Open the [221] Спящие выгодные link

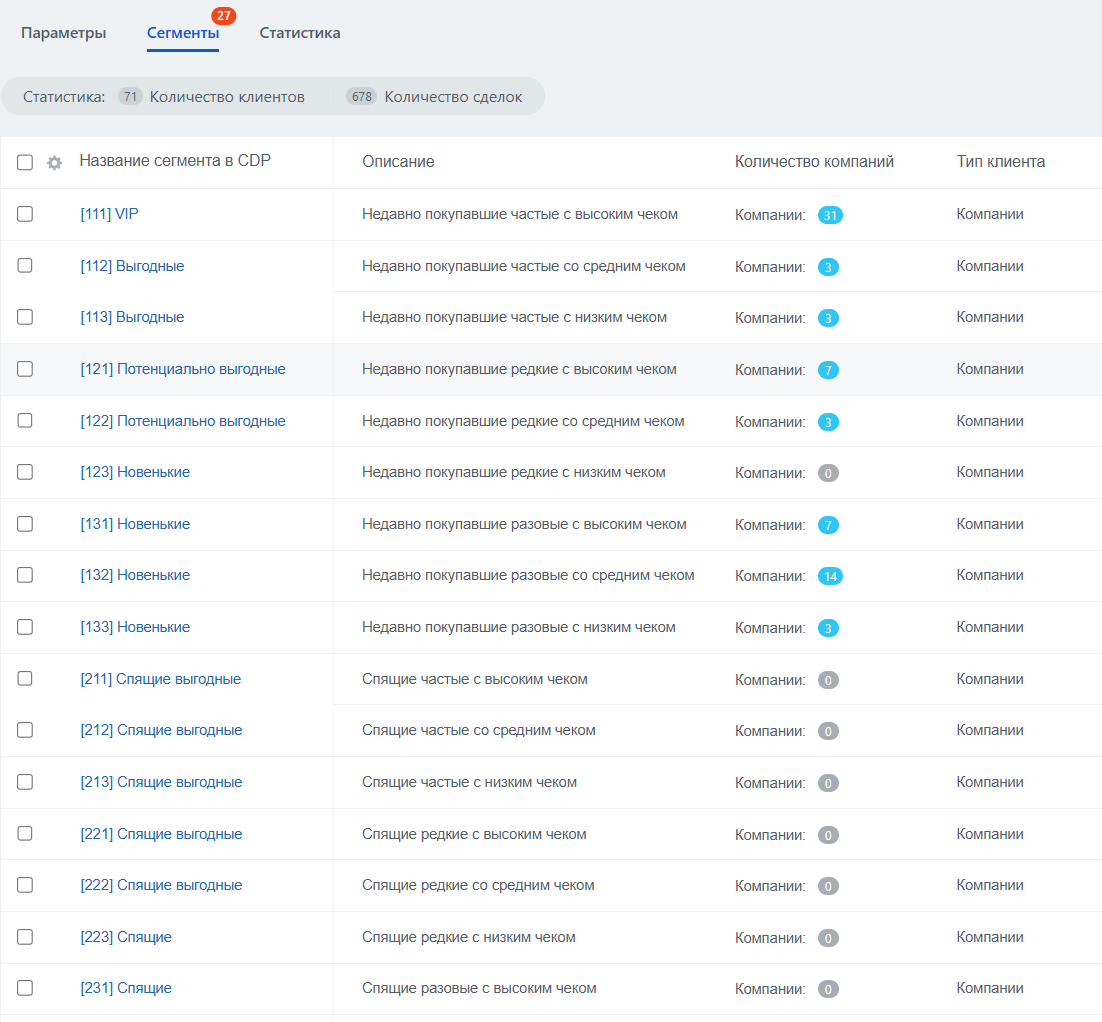pyautogui.click(x=161, y=834)
